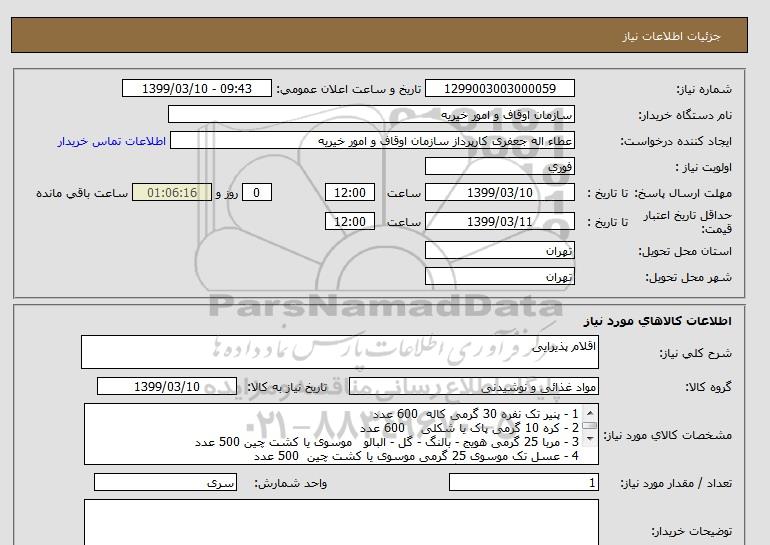The image size is (770, 545).
Task: Click the item specifications scrollbar down arrow
Action: (x=590, y=438)
